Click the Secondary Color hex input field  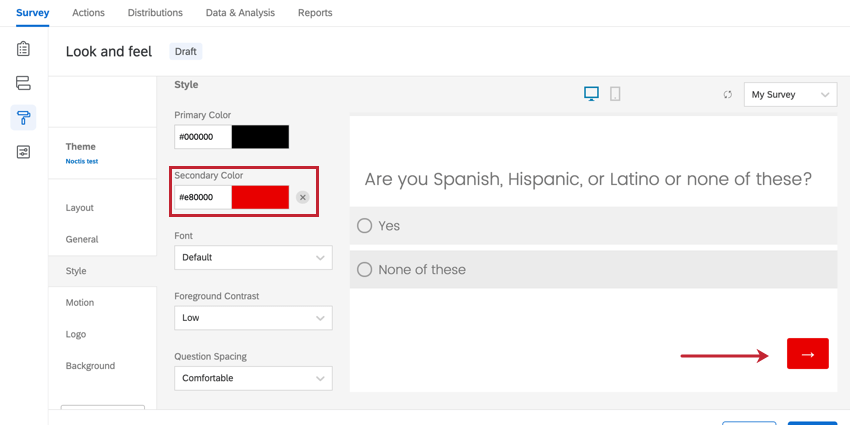[x=203, y=198]
